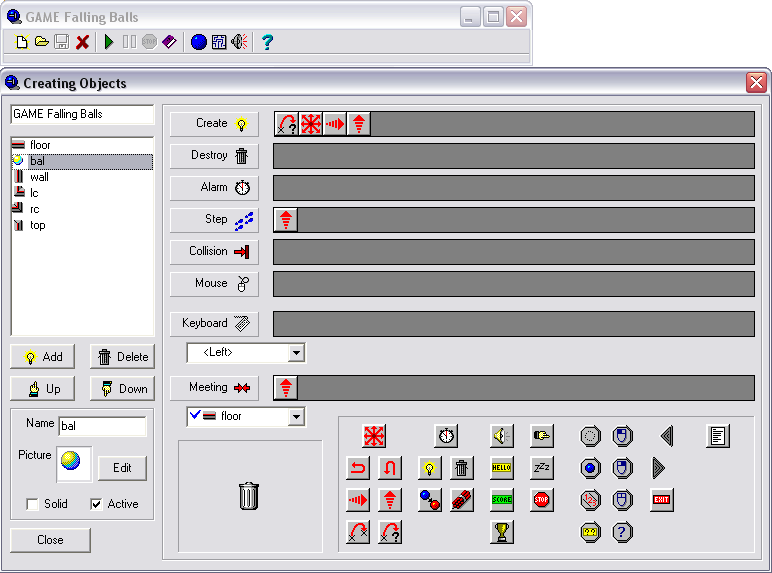Select the pointing hand action in palette
Image resolution: width=772 pixels, height=573 pixels.
(x=542, y=436)
